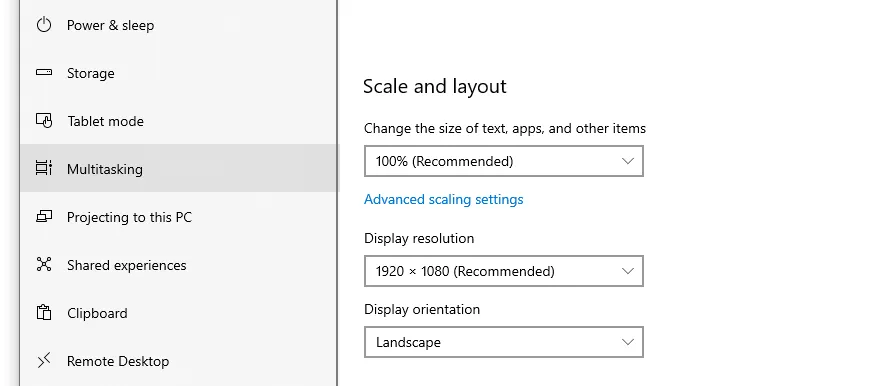Click the Power & sleep icon
Screen dimensions: 876x386
(44, 25)
